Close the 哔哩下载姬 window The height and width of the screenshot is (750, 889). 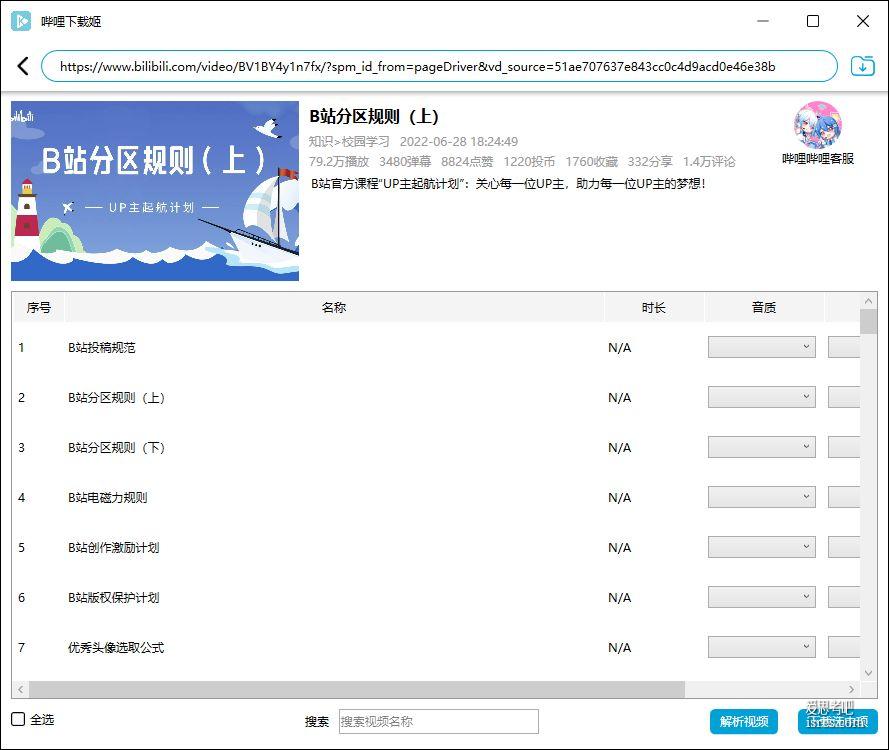[x=862, y=22]
